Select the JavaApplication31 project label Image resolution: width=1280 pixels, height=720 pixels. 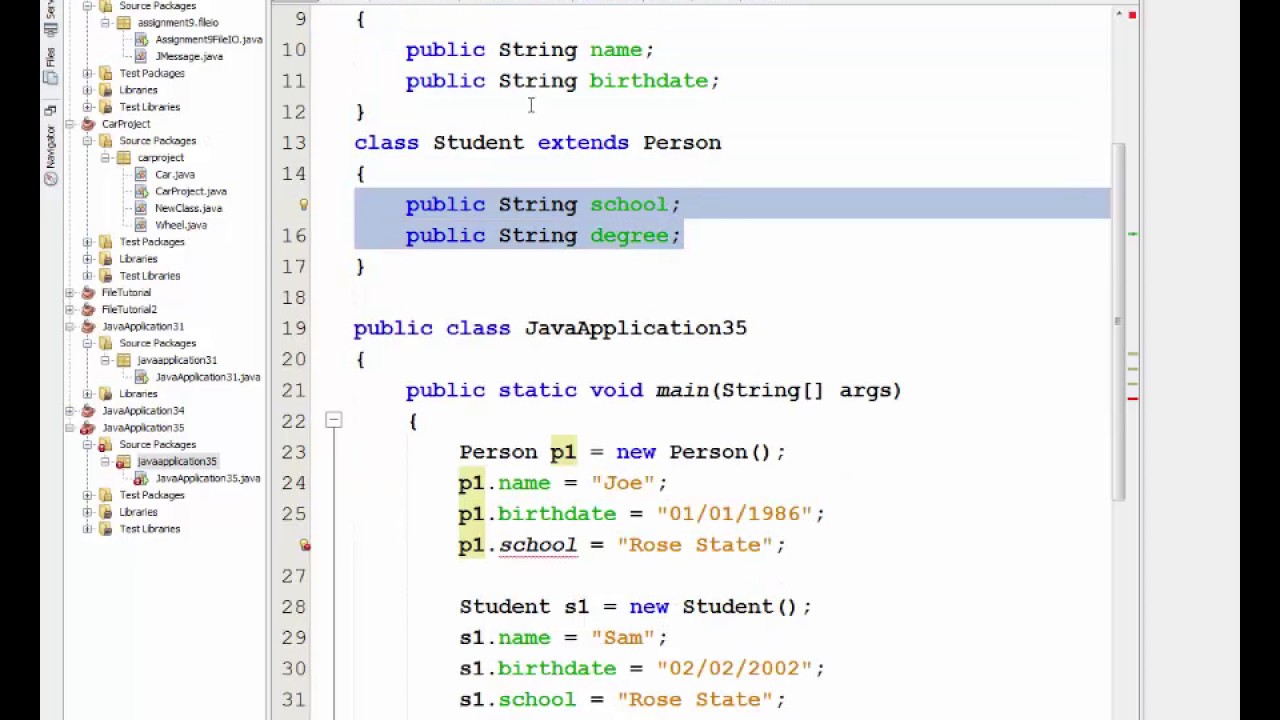coord(143,326)
